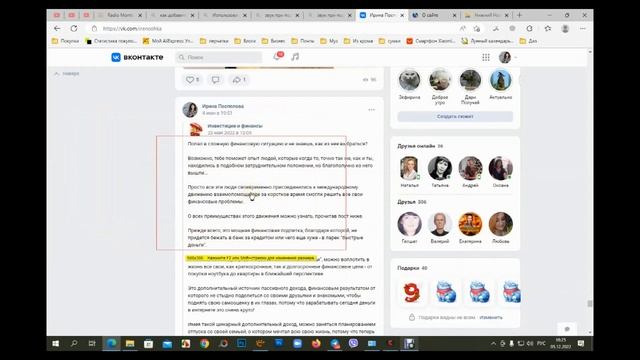Viewport: 640px width, 360px height.
Task: Open Windows Start menu
Action: 56,344
